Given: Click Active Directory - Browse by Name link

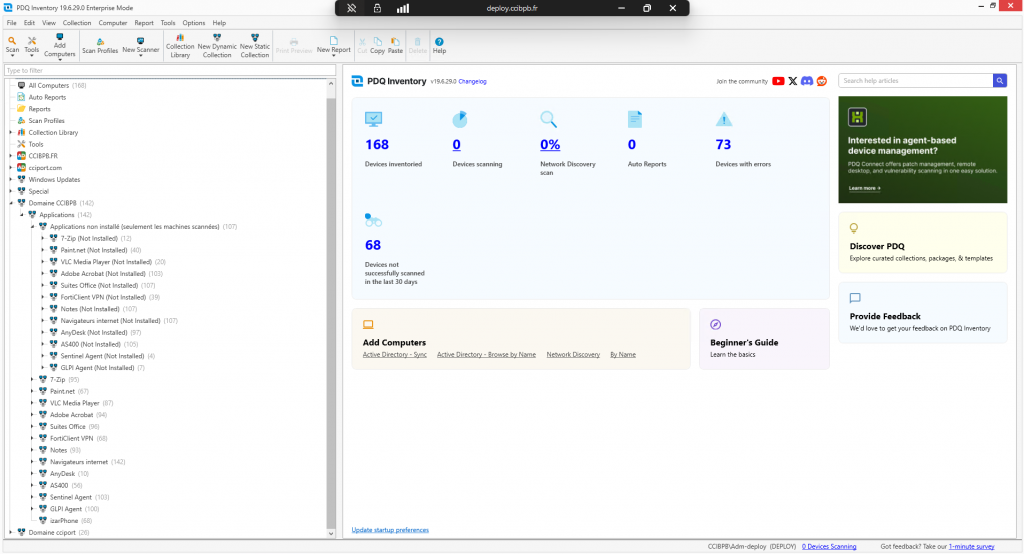Looking at the screenshot, I should pos(487,355).
